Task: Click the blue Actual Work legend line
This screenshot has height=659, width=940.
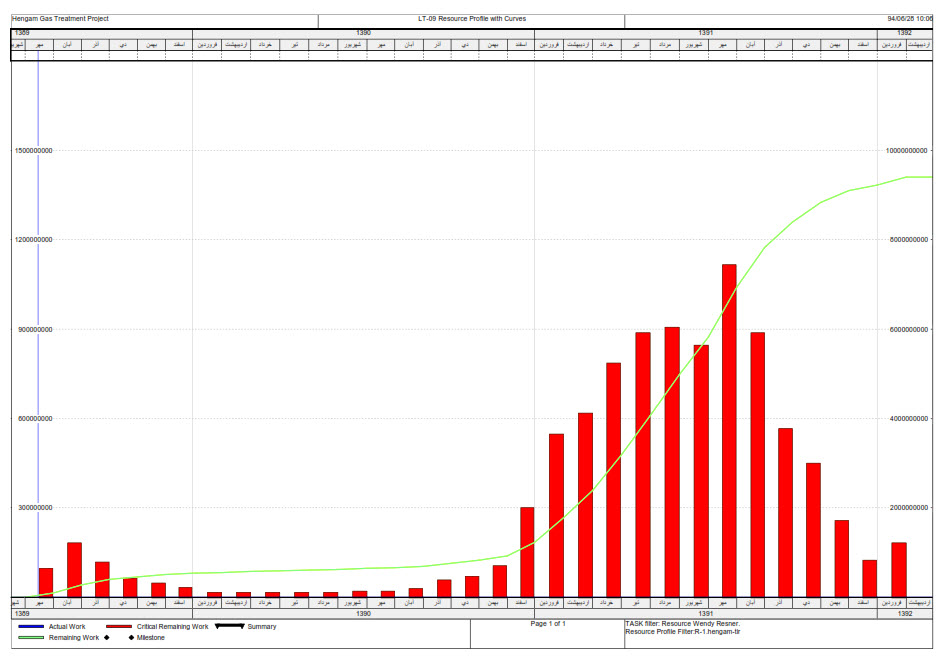Action: point(31,627)
